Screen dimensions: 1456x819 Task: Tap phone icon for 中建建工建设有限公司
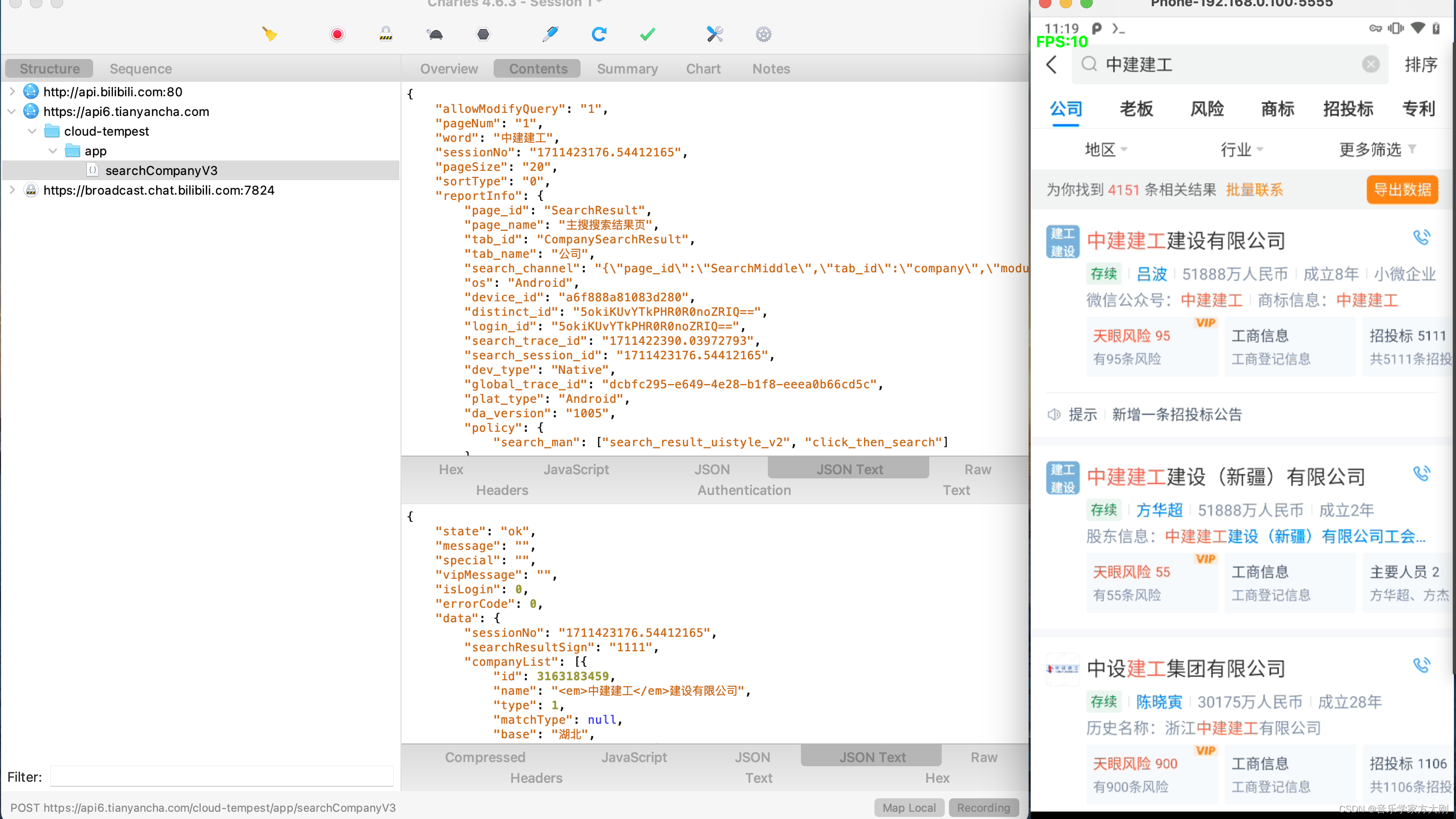[x=1421, y=237]
